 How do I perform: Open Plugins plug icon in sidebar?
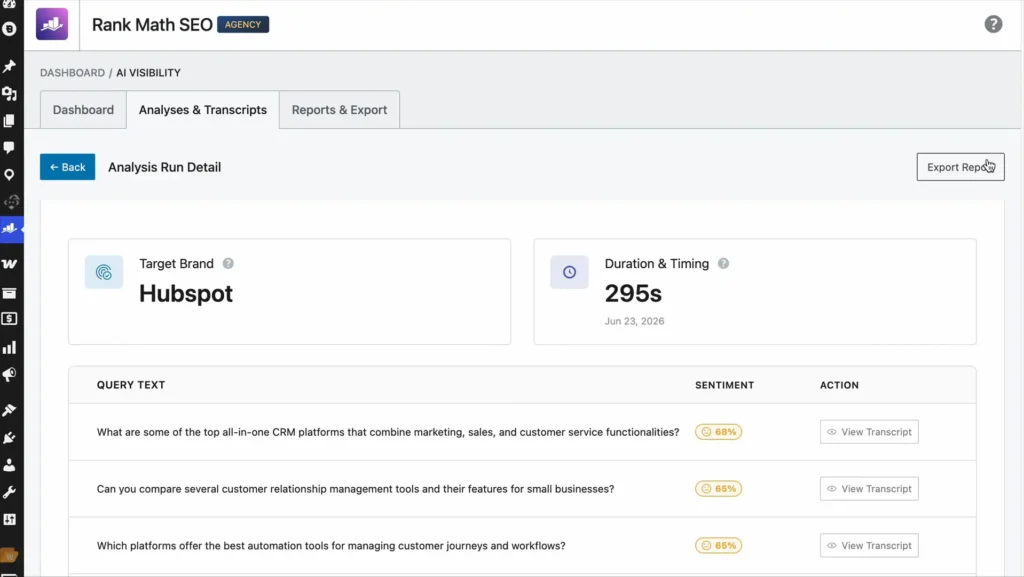click(9, 437)
